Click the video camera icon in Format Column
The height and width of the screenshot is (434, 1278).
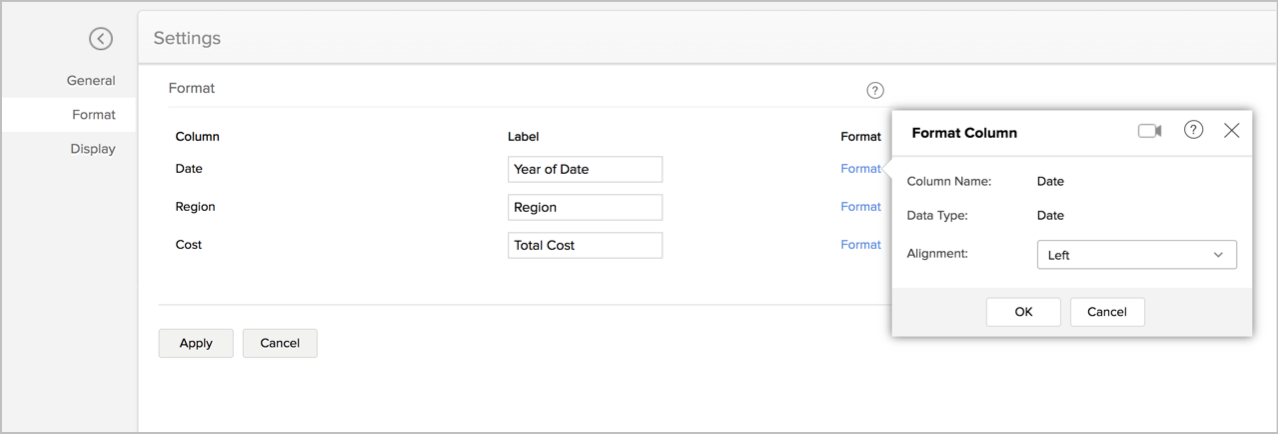[x=1150, y=131]
